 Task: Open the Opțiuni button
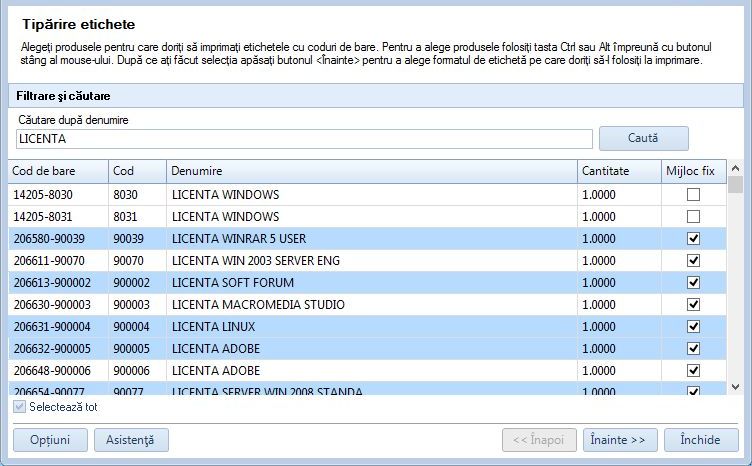(x=50, y=440)
